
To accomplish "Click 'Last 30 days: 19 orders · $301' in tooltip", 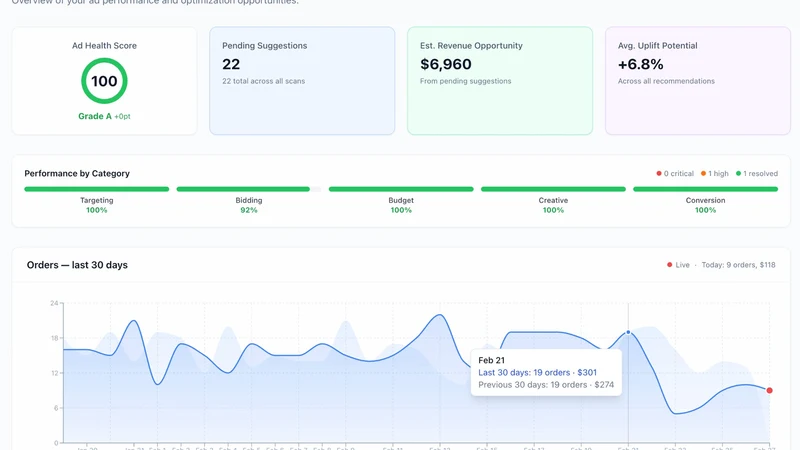I will tap(537, 372).
